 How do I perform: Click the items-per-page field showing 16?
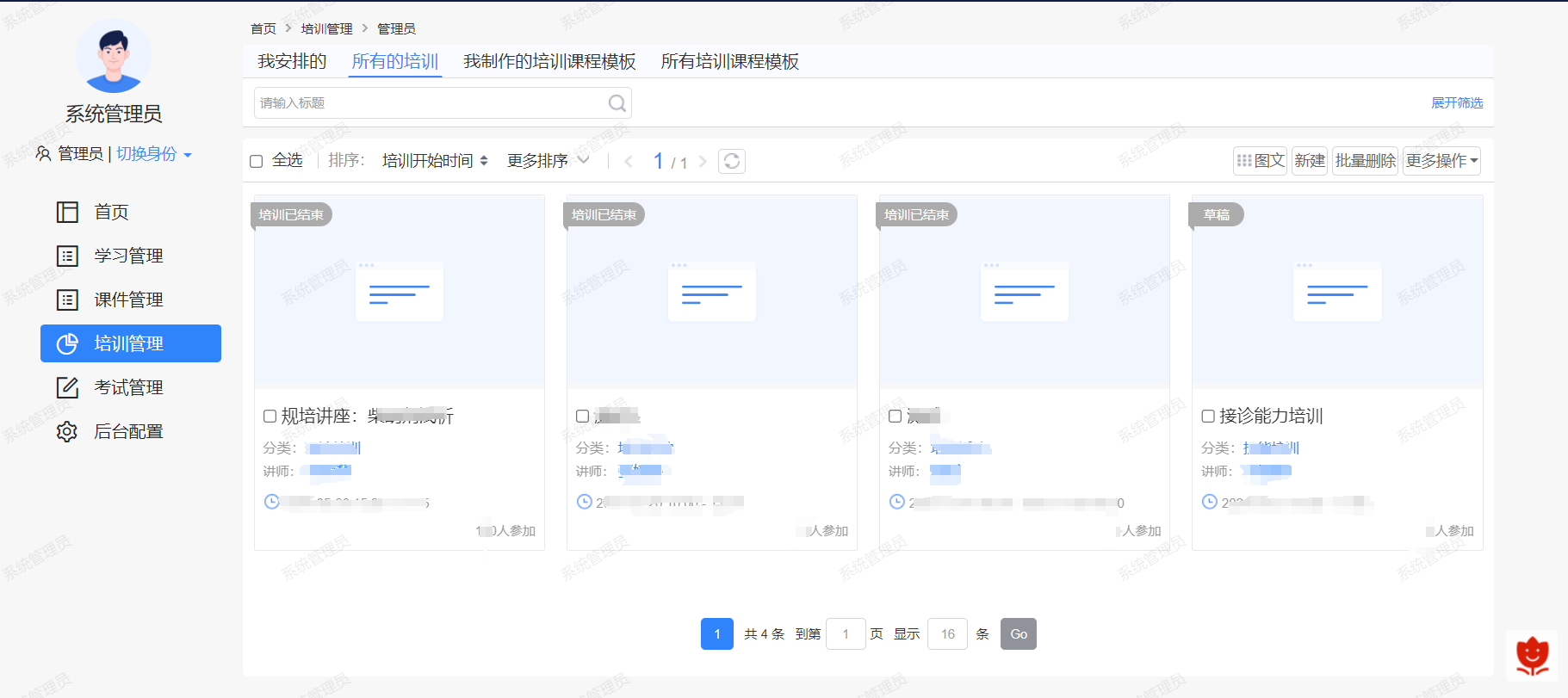947,634
